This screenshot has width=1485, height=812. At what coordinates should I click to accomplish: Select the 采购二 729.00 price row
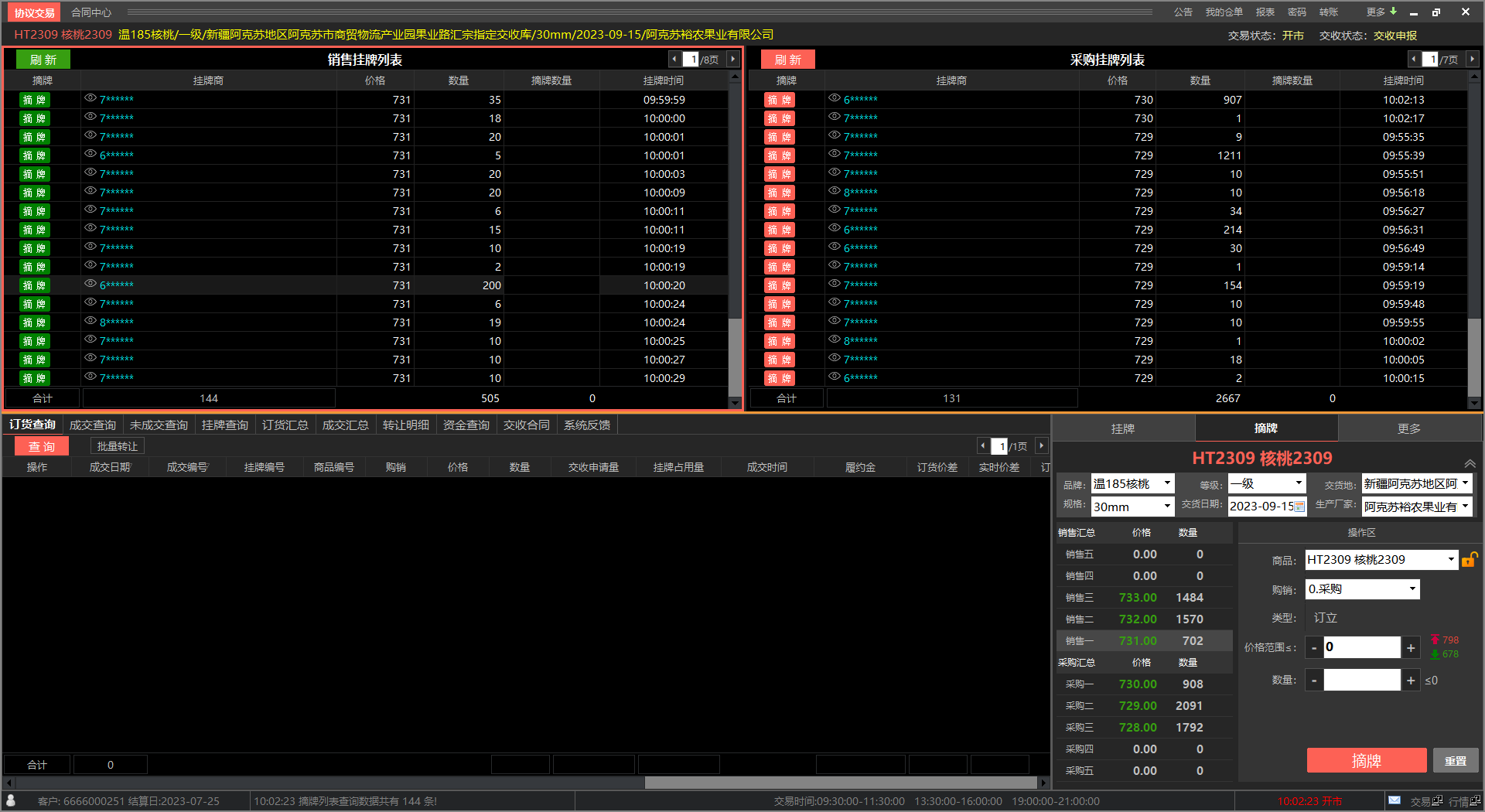(x=1144, y=706)
